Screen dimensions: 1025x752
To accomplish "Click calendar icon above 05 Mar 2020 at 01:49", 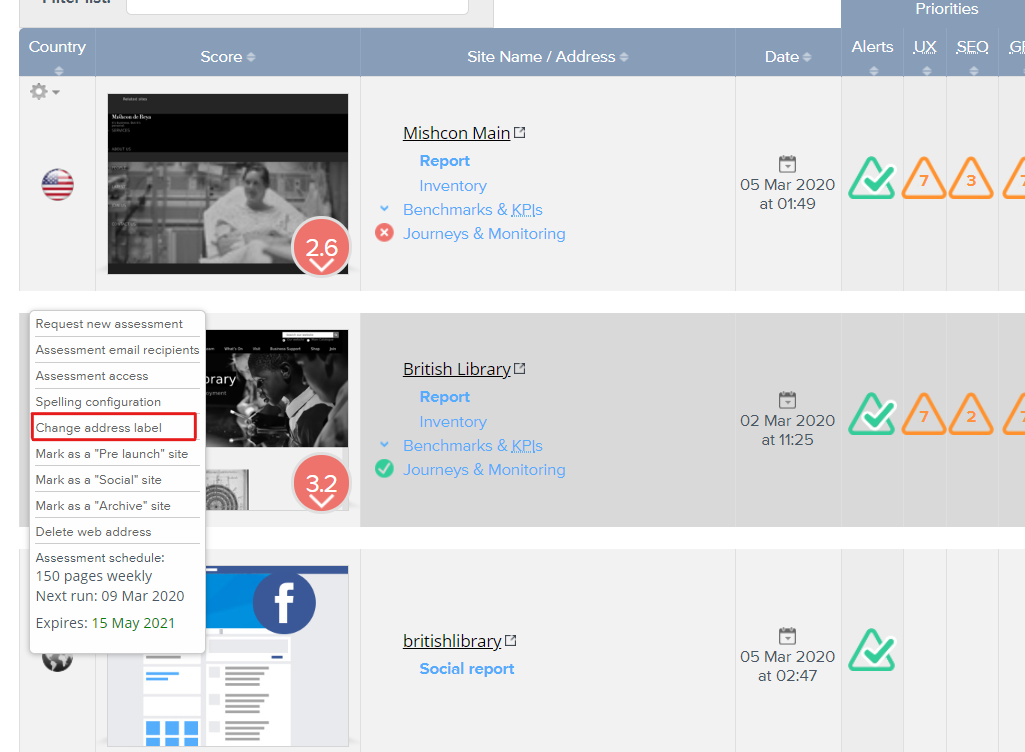I will click(787, 163).
